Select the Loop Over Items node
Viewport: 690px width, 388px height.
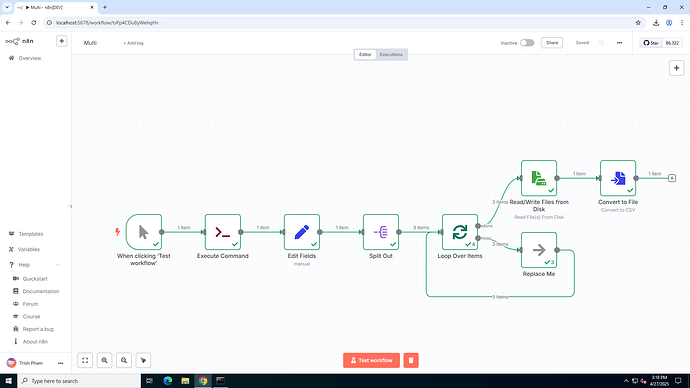click(460, 232)
